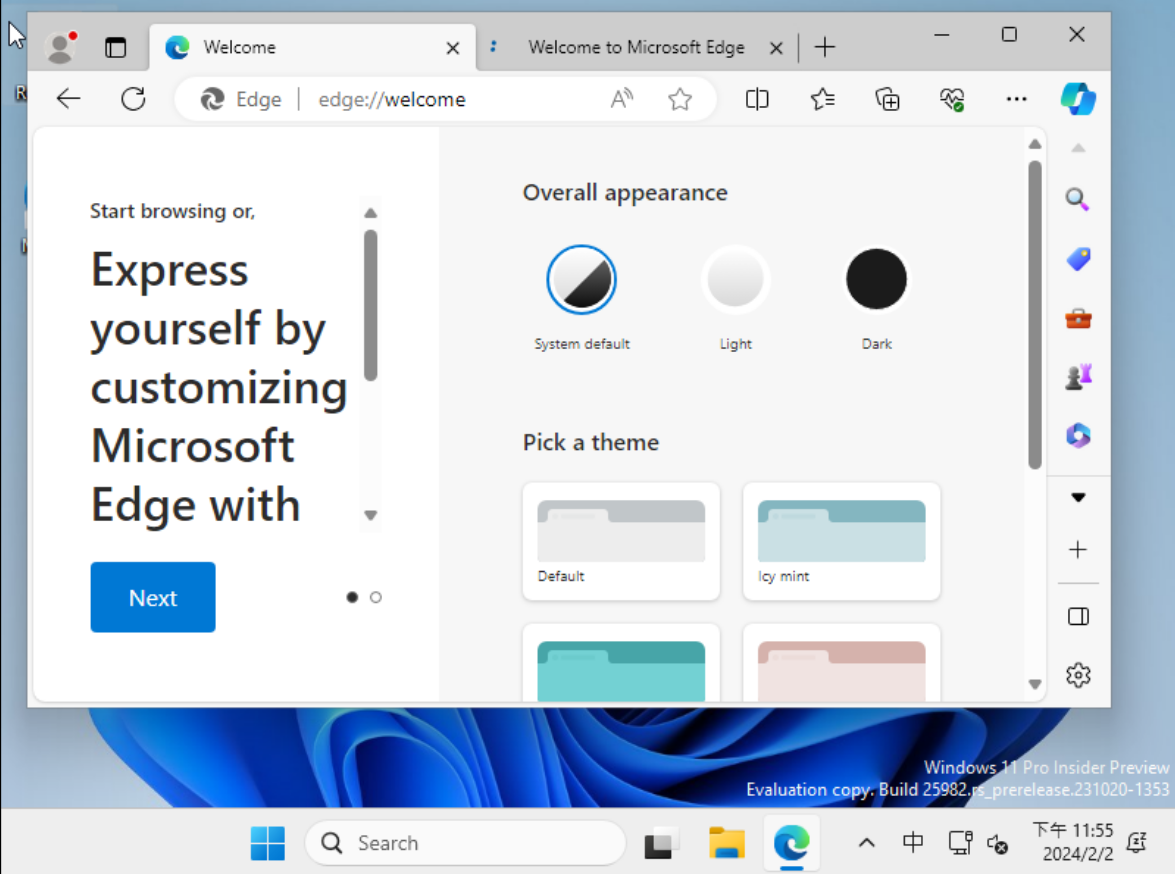Toggle the sidebar hide panel icon

pos(1078,616)
